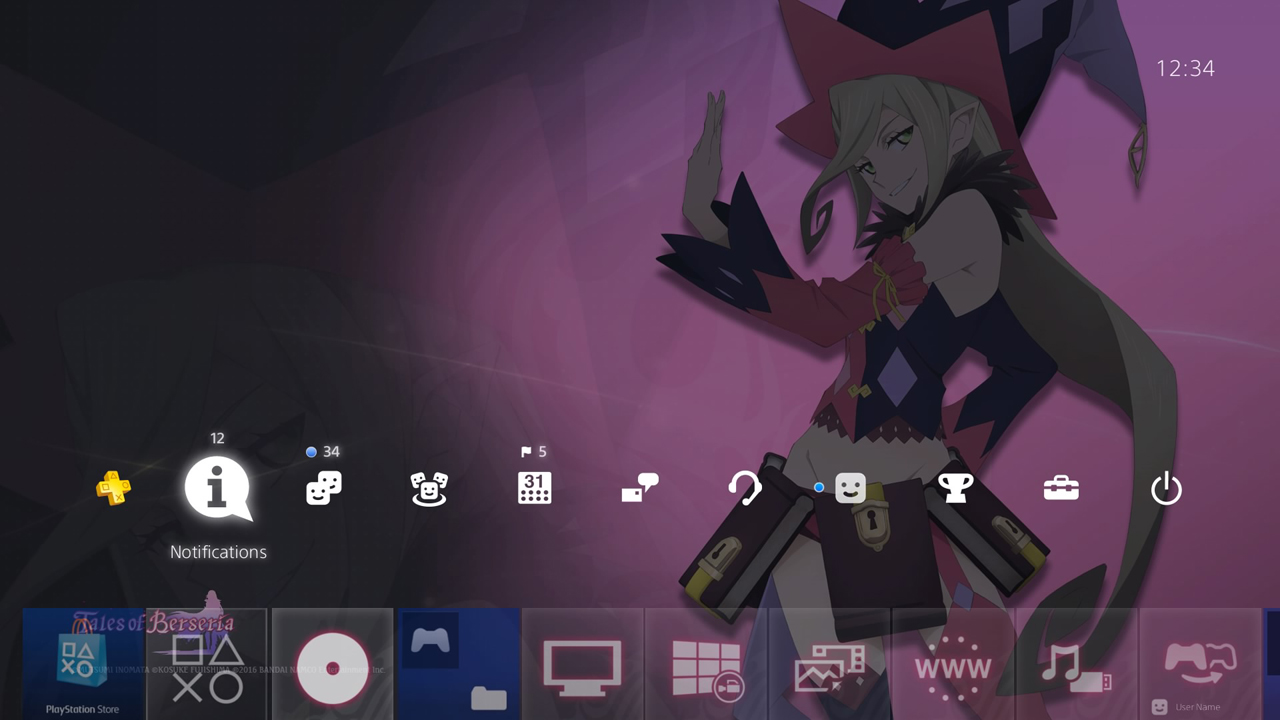Open the TV monitor tile
This screenshot has height=720, width=1280.
(x=582, y=664)
